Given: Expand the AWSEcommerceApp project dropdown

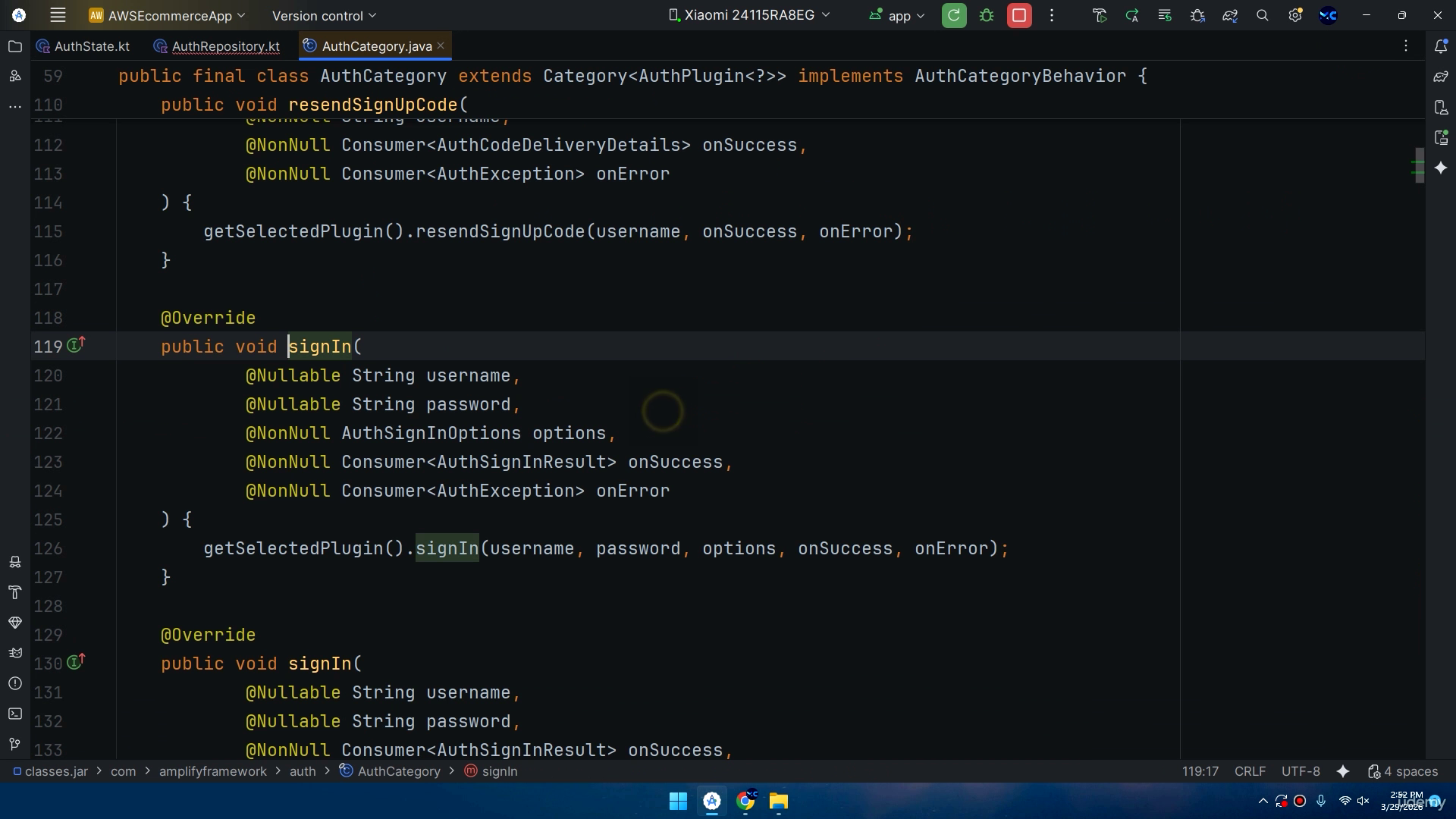Looking at the screenshot, I should pyautogui.click(x=167, y=15).
